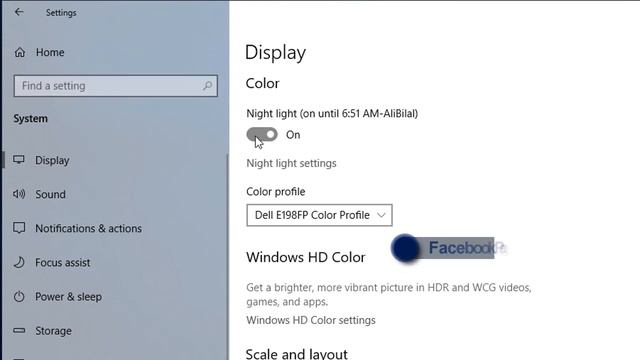Click the chevron in Color profile box
The width and height of the screenshot is (640, 360).
click(x=381, y=215)
